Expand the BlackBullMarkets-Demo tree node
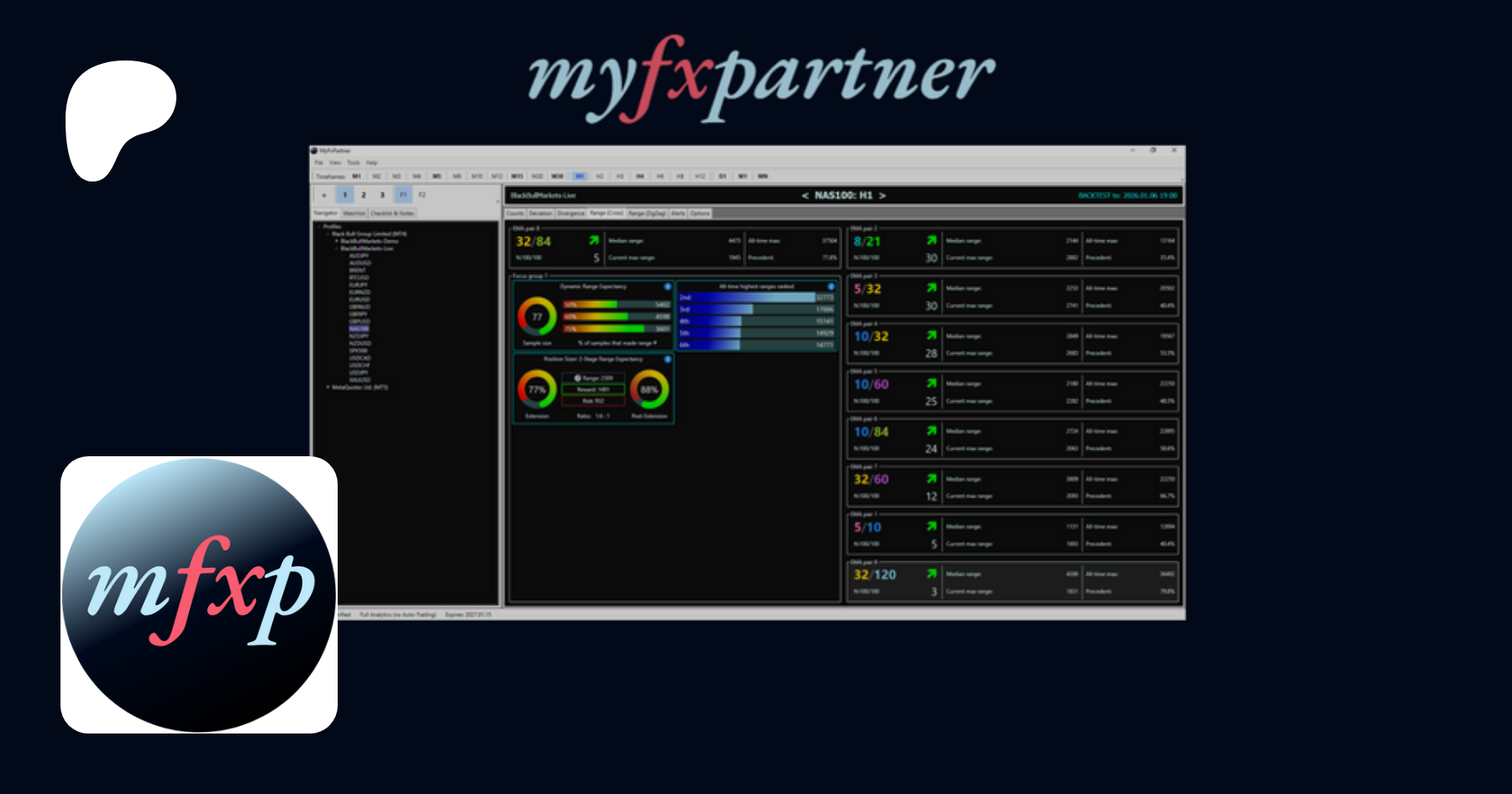1512x794 pixels. [x=337, y=241]
